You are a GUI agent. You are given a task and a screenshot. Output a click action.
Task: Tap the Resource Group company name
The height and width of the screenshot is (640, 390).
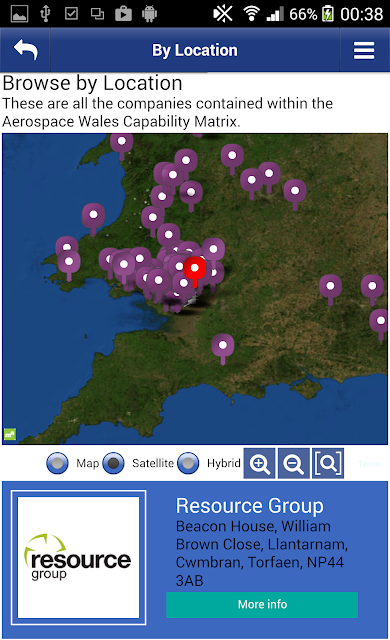(250, 506)
